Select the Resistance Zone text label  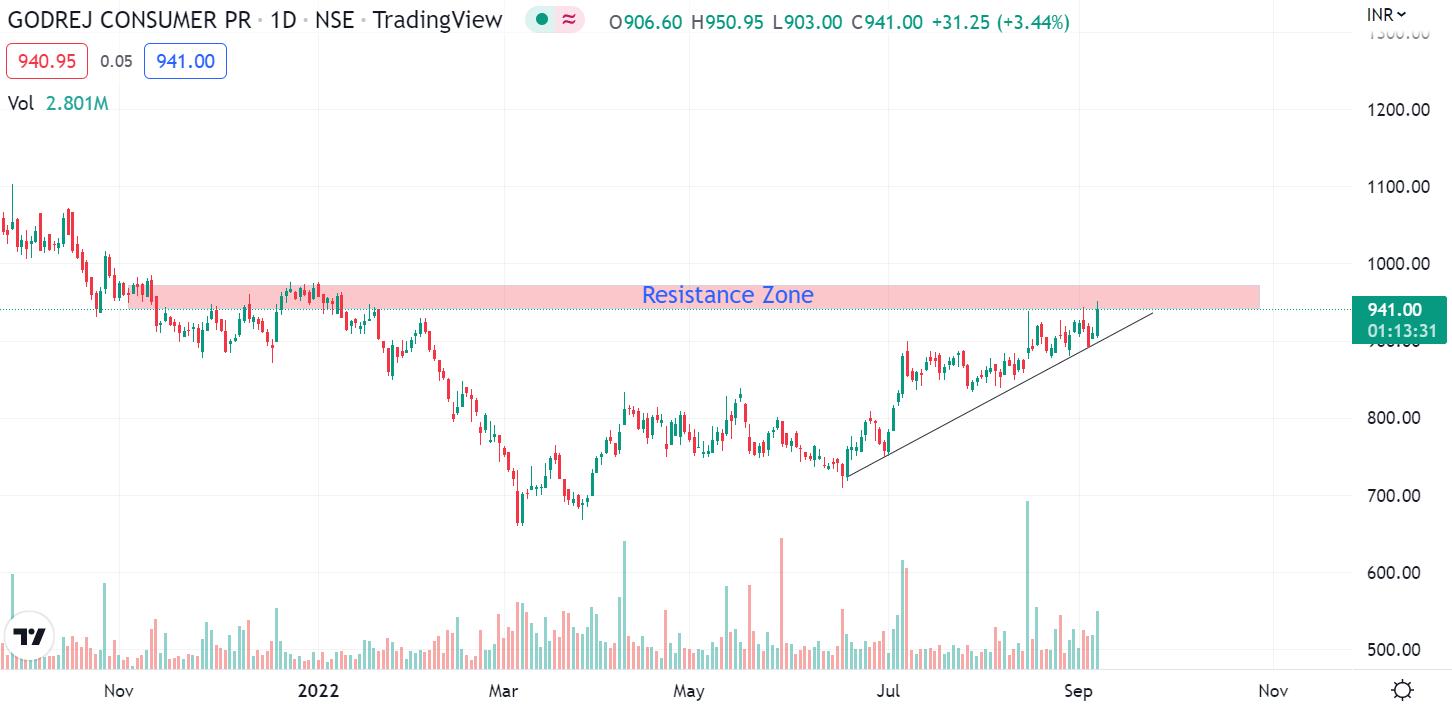[727, 295]
